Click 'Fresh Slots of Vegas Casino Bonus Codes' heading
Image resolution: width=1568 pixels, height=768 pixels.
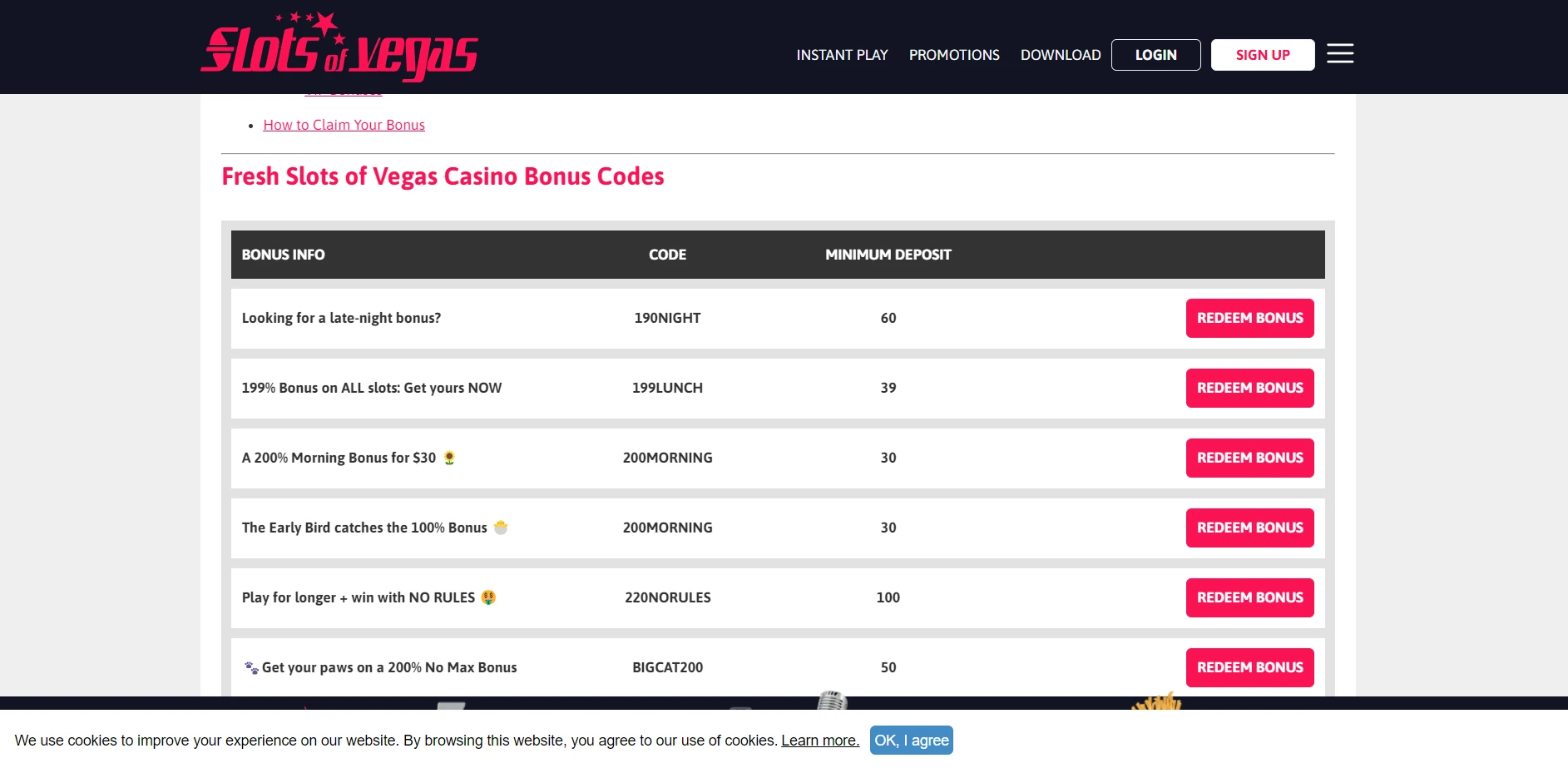(443, 176)
